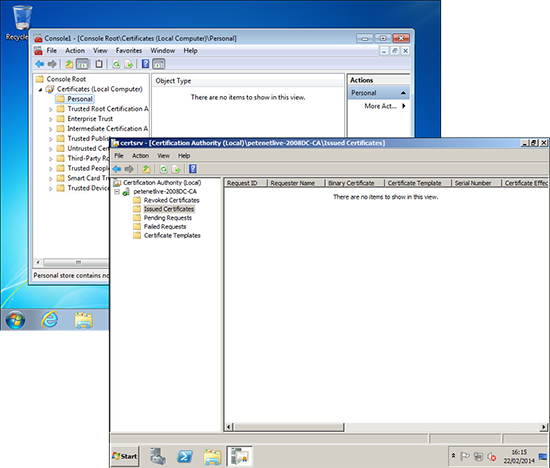Image resolution: width=550 pixels, height=468 pixels.
Task: Click Back arrow in Console1 toolbar
Action: click(40, 64)
